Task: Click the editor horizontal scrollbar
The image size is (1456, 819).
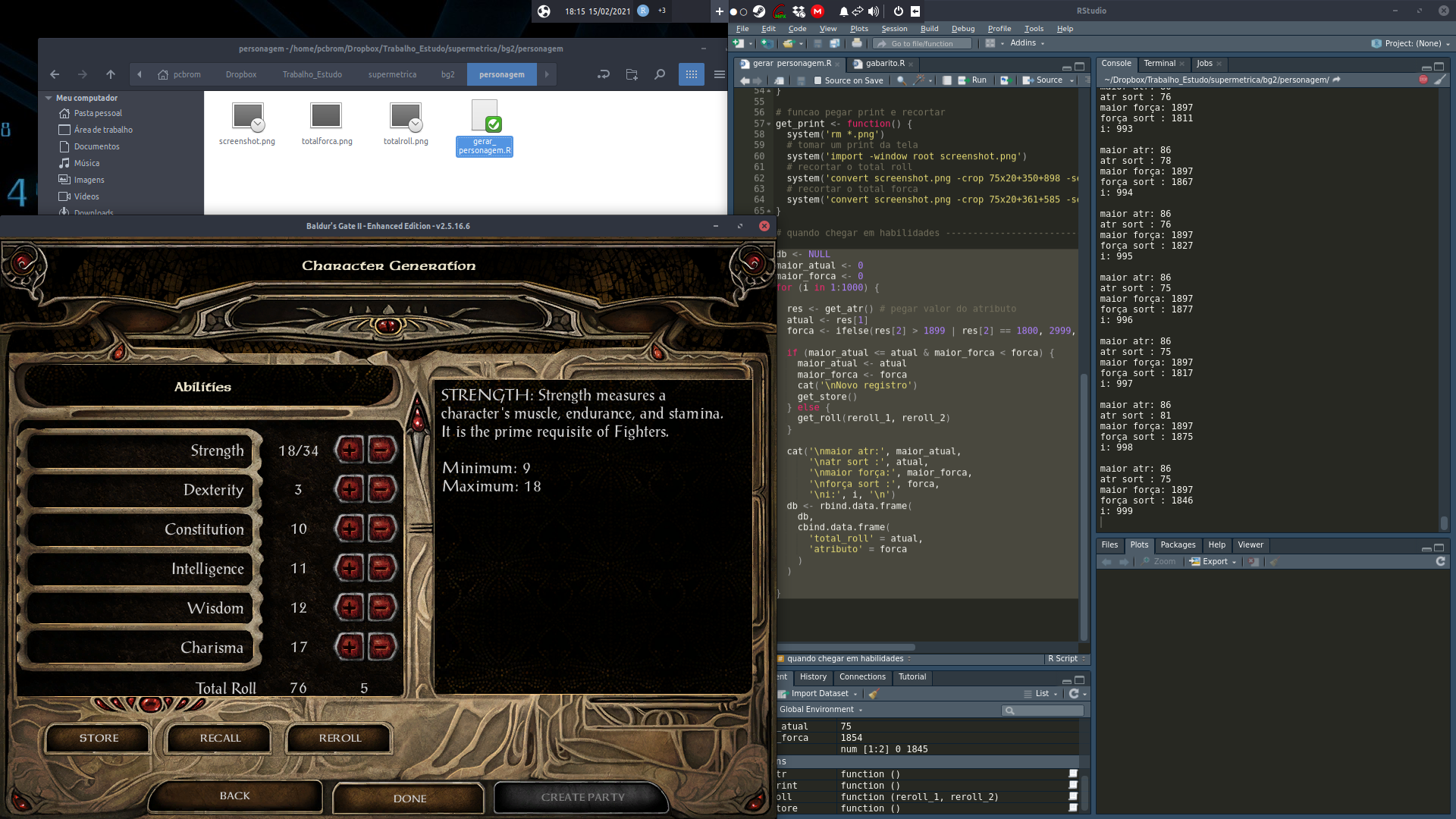Action: pos(846,647)
